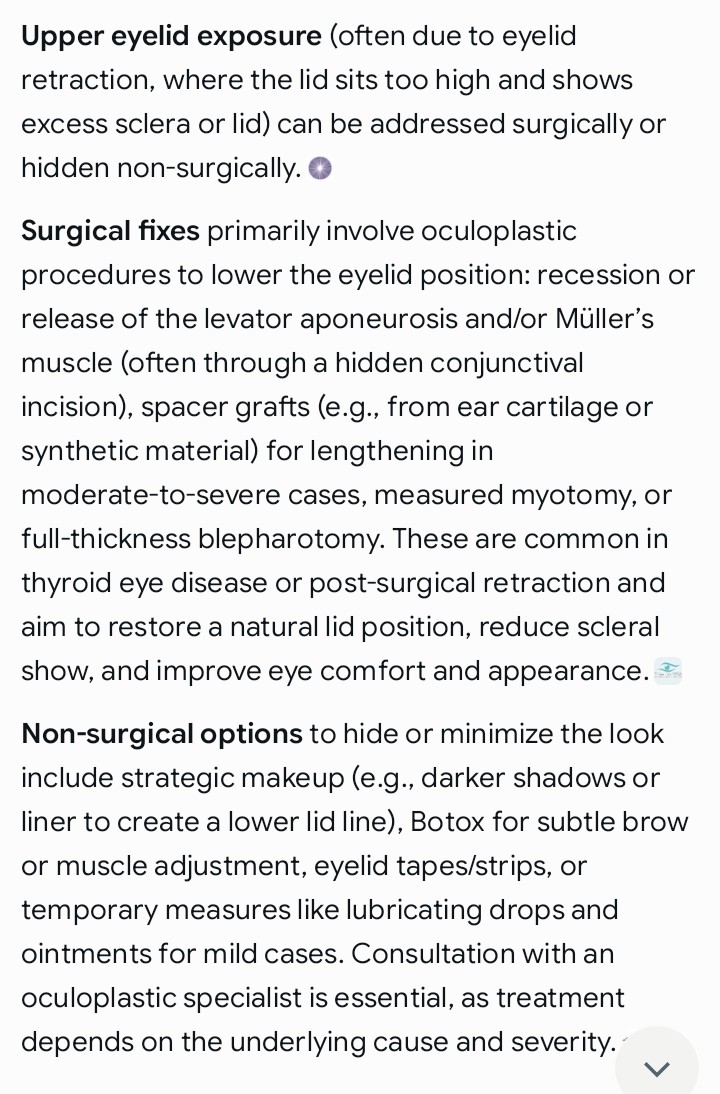Tap the word 'Botox'
Image resolution: width=720 pixels, height=1094 pixels.
pos(447,821)
